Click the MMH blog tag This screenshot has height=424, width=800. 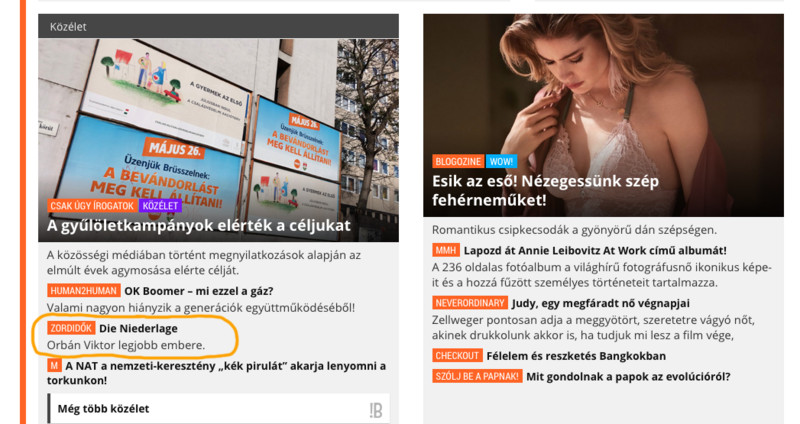click(x=446, y=251)
